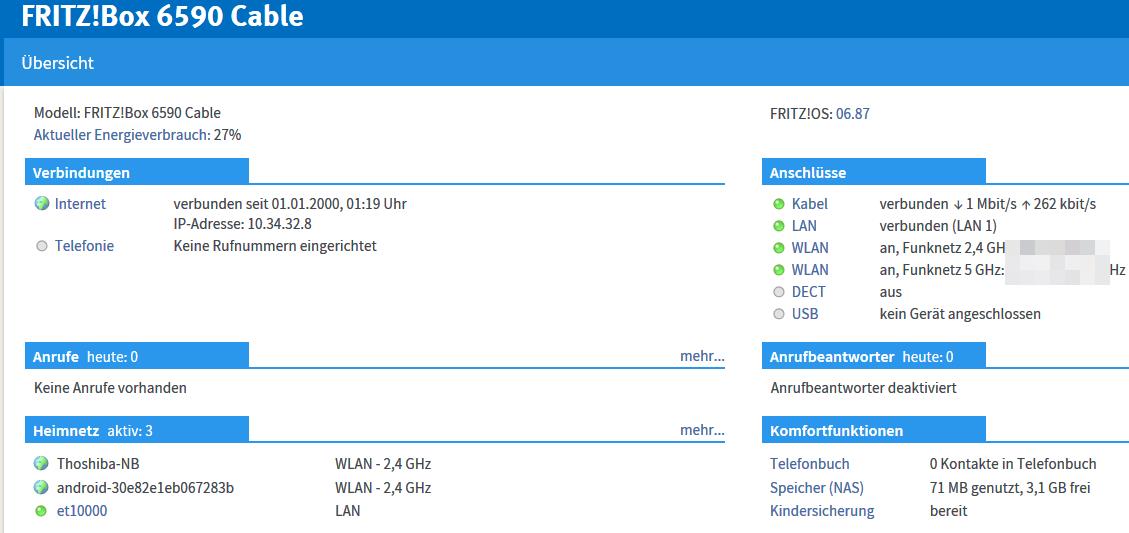Image resolution: width=1129 pixels, height=533 pixels.
Task: Click the grey status dot beside Telefonie
Action: click(42, 246)
